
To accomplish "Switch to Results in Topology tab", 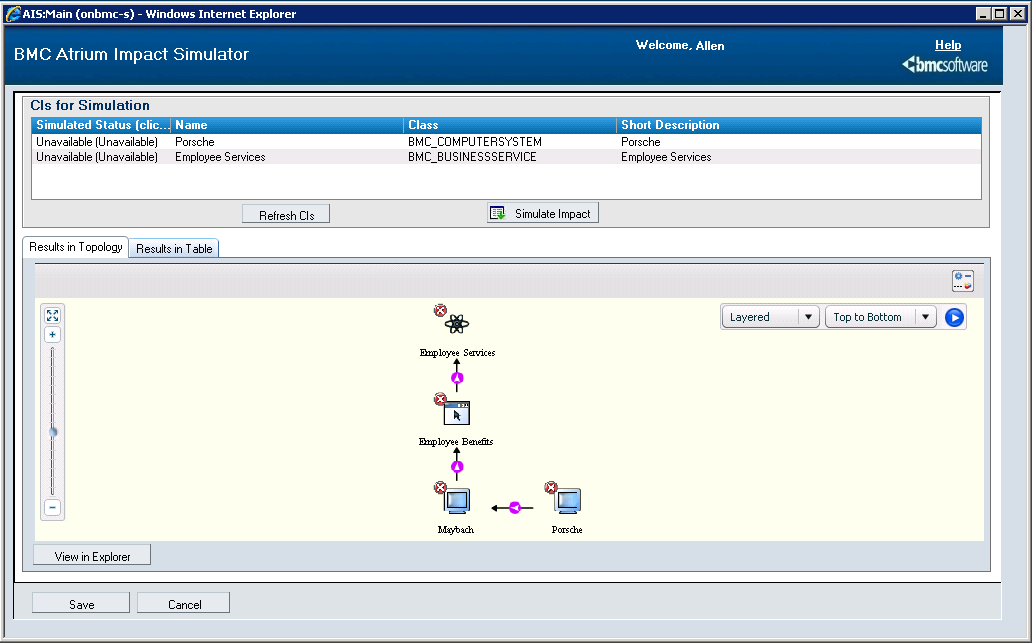I will [x=76, y=247].
